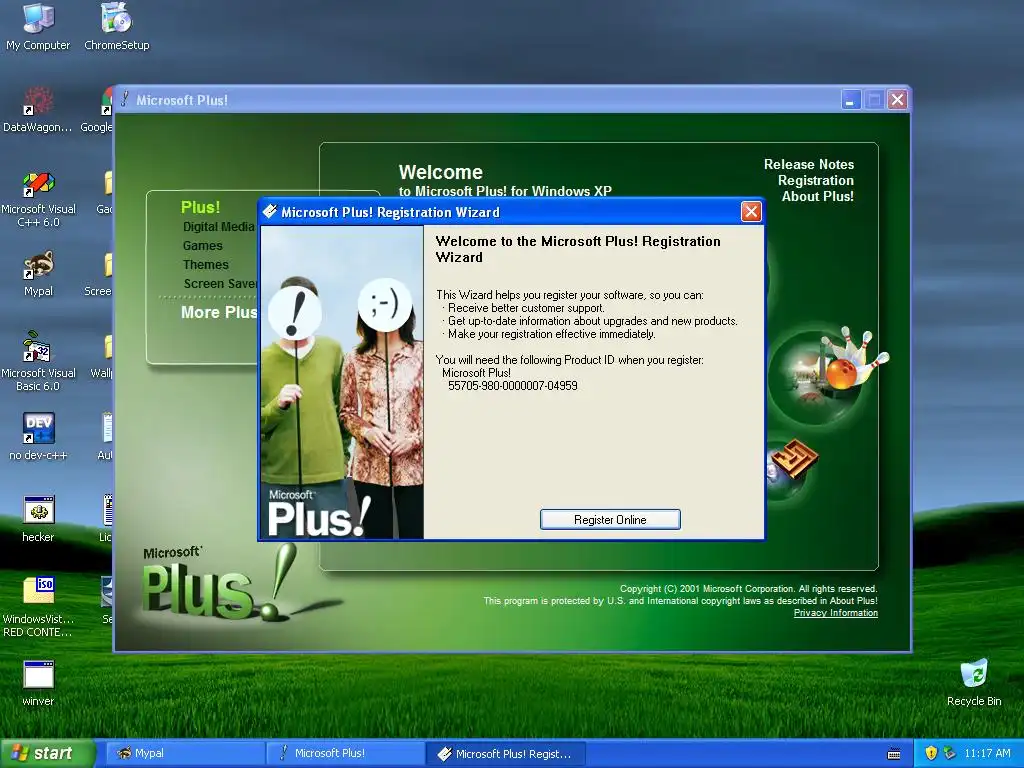Open hecker desktop icon
Screen dimensions: 1024x768
38,519
